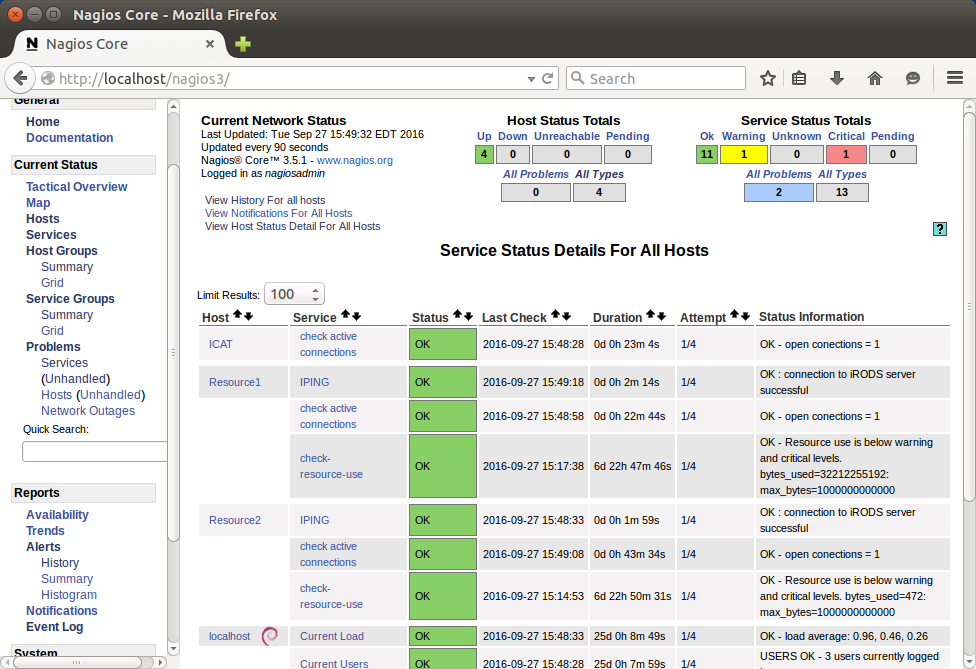
Task: Go back using the browser back arrow
Action: pyautogui.click(x=20, y=78)
